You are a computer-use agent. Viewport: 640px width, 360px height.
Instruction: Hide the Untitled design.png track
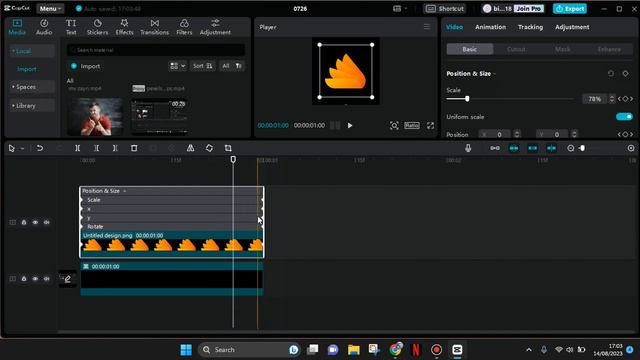[35, 222]
